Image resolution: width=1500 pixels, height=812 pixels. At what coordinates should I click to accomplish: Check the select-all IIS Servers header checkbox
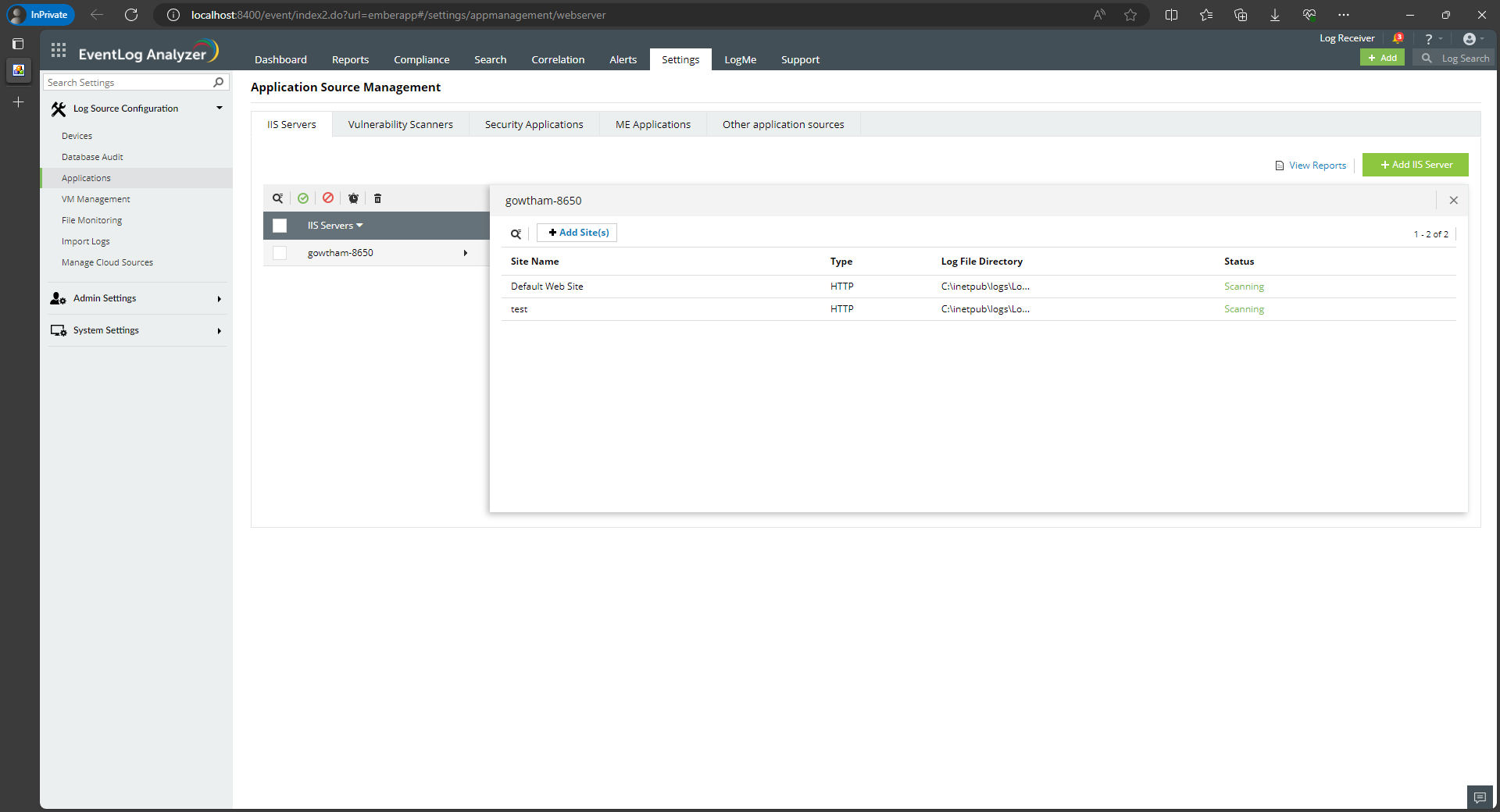280,226
